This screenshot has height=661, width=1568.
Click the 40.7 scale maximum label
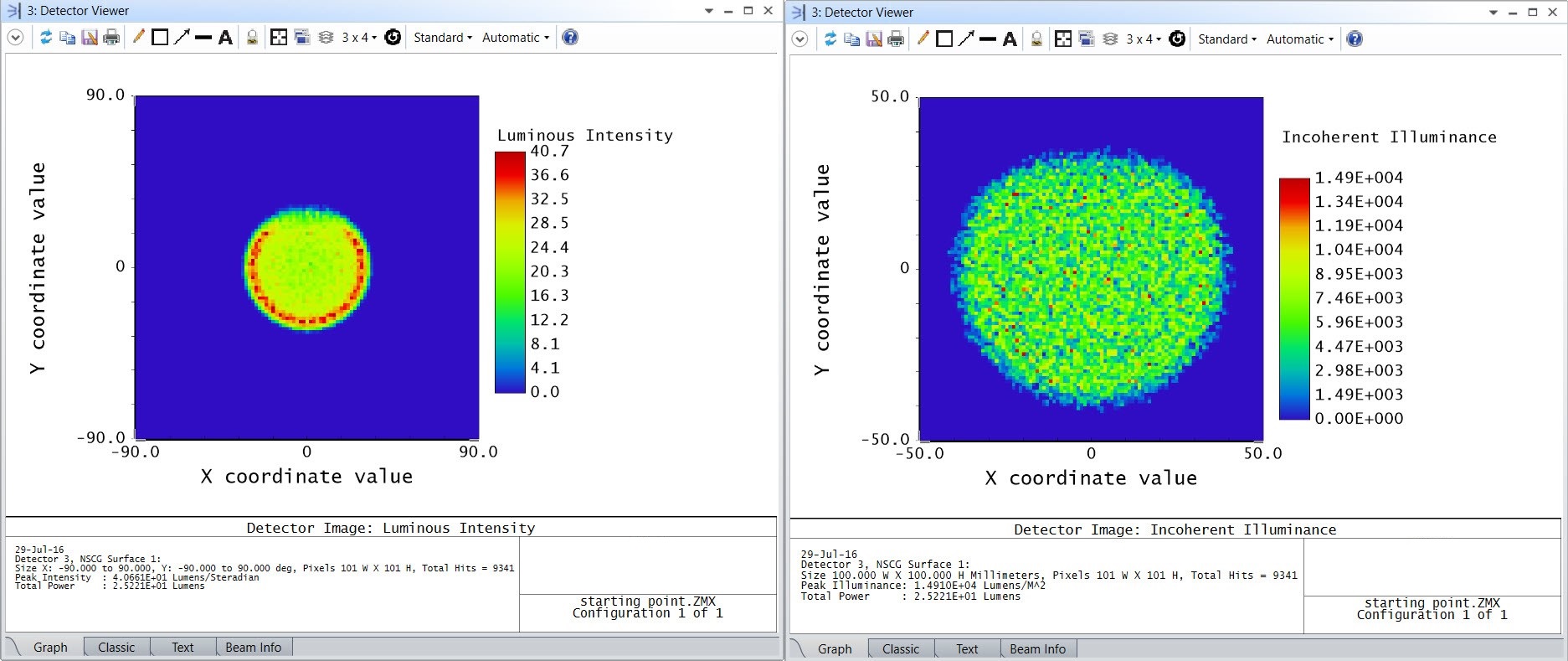(550, 151)
